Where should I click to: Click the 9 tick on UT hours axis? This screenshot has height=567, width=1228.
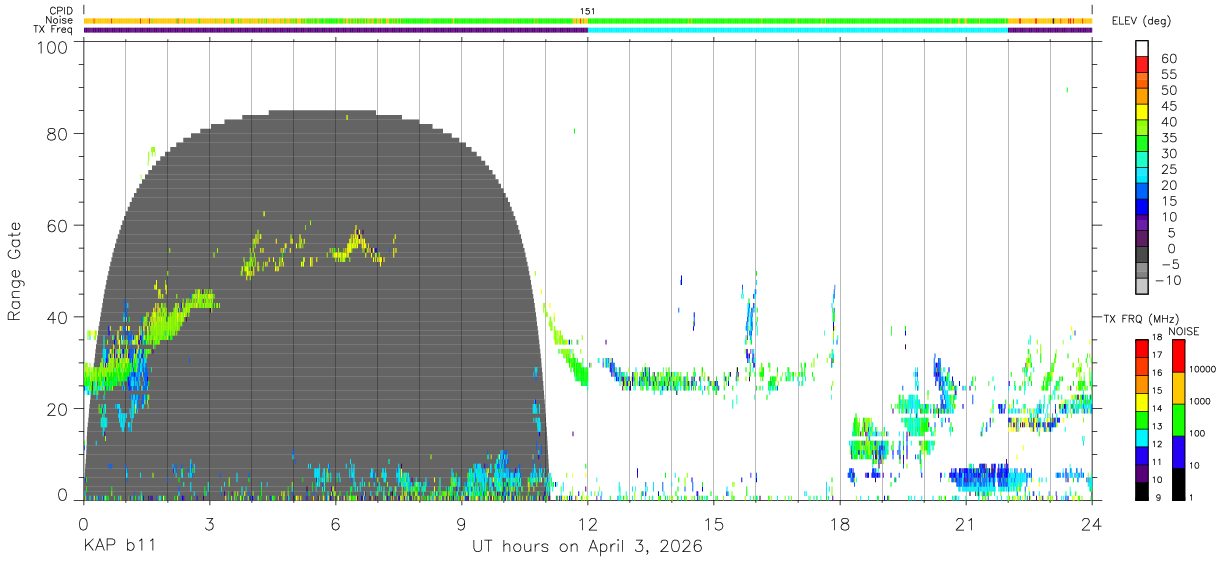point(461,523)
